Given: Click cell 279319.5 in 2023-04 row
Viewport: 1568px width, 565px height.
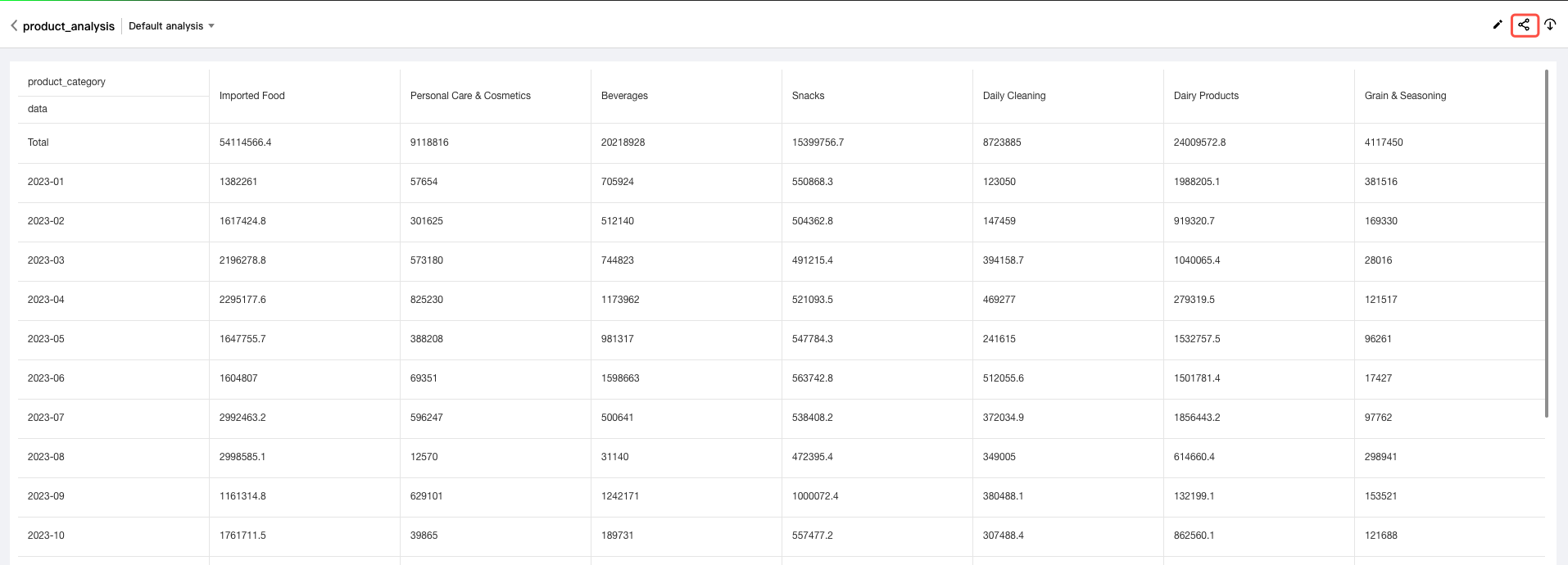Looking at the screenshot, I should pos(1194,300).
